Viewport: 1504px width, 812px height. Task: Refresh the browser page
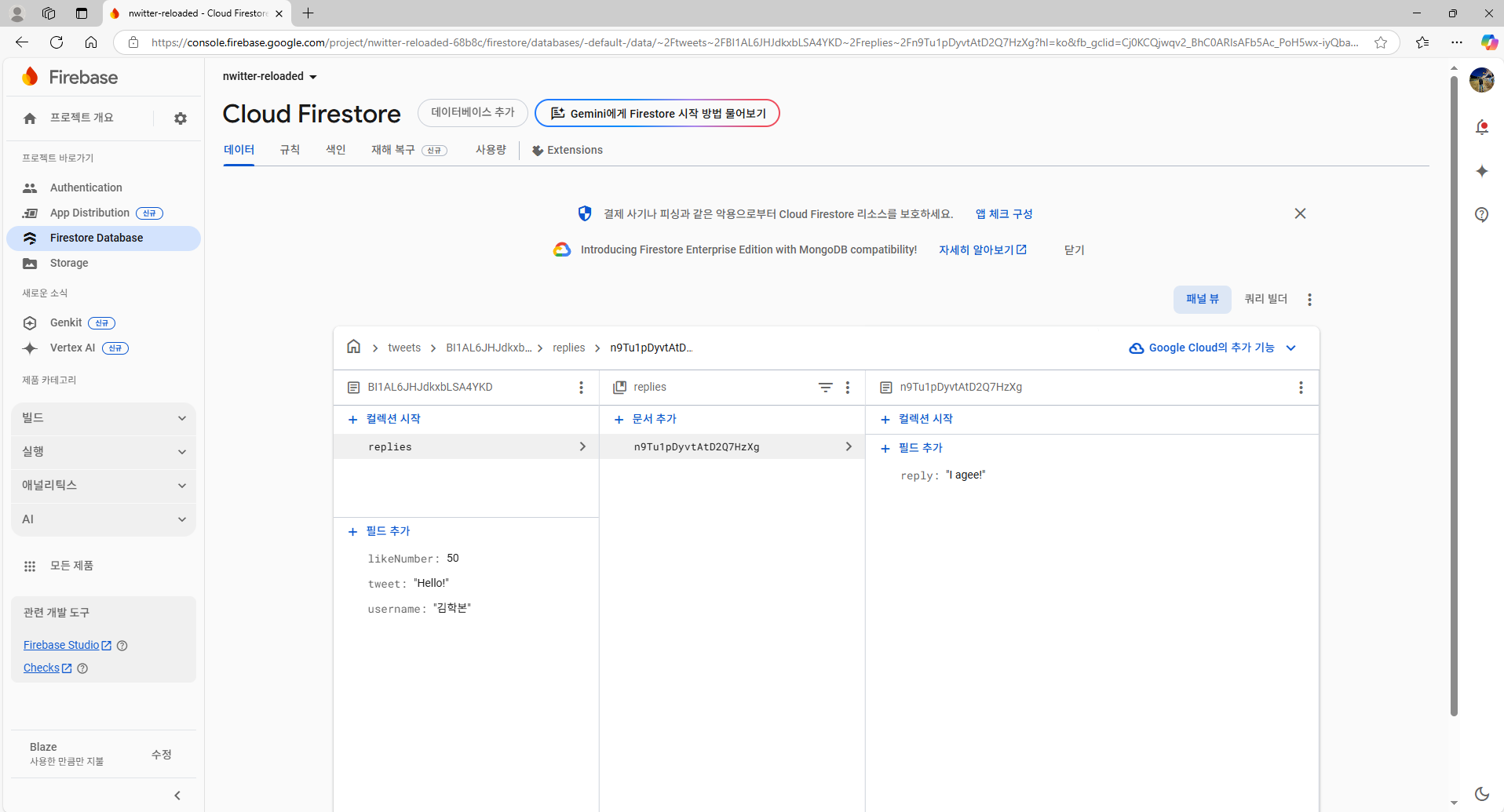[x=57, y=42]
